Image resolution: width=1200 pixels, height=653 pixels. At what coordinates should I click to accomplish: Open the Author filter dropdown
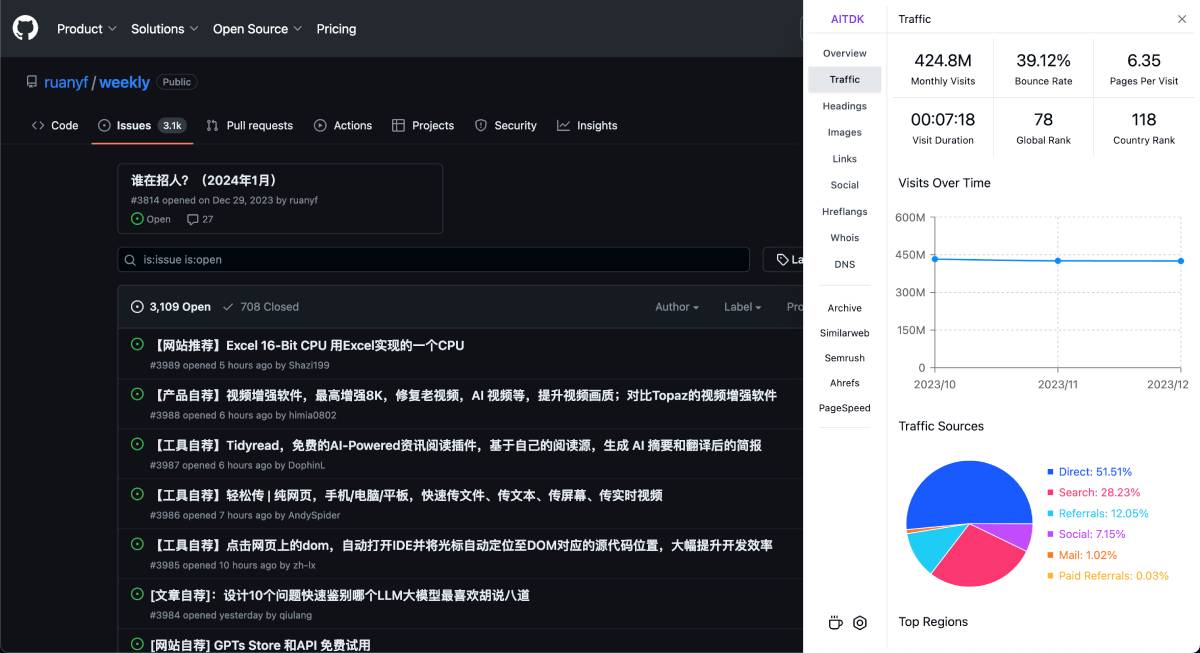tap(677, 306)
